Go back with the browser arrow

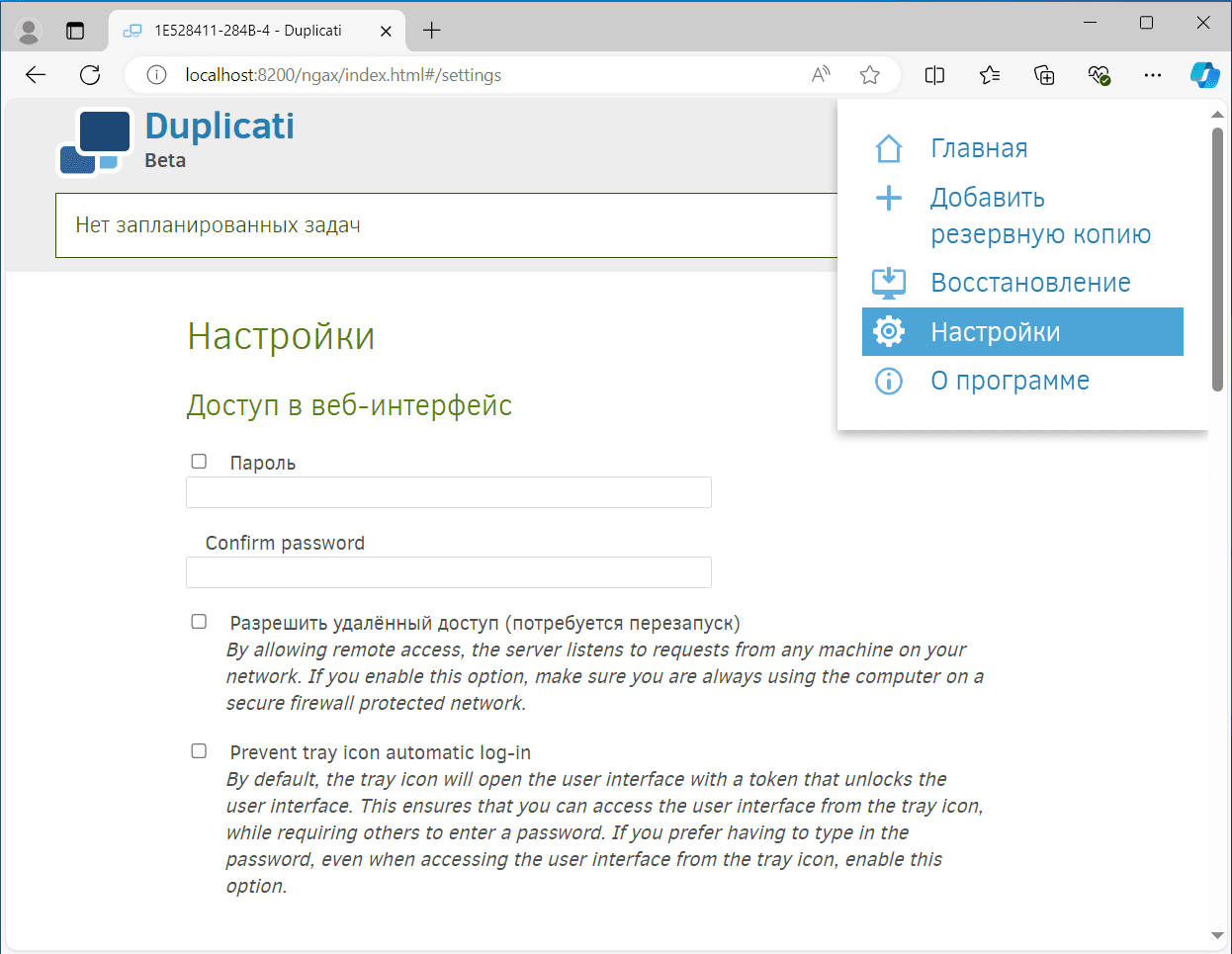(36, 75)
